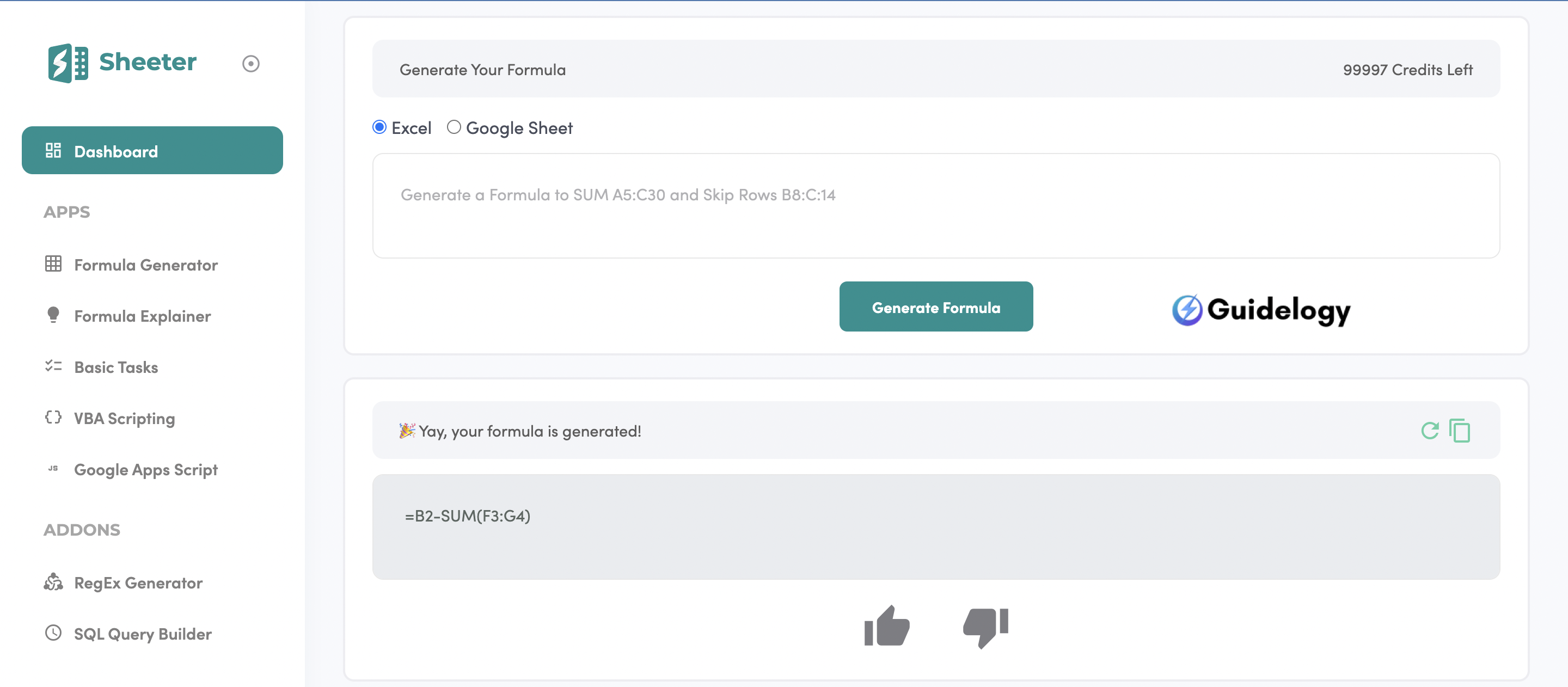Give a thumbs down to the formula

[x=985, y=626]
